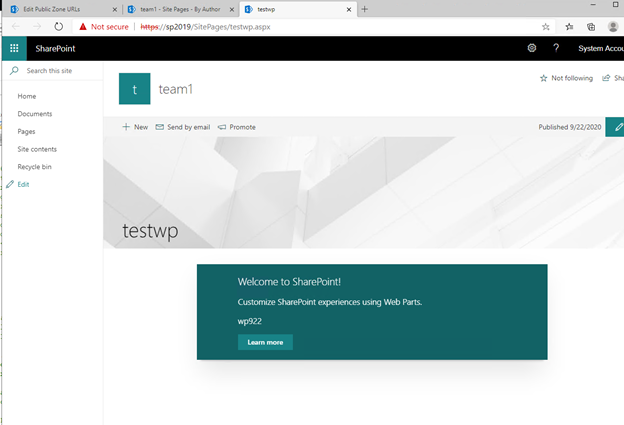Open Site contents in the left navigation
Viewport: 624px width, 425px height.
(37, 149)
